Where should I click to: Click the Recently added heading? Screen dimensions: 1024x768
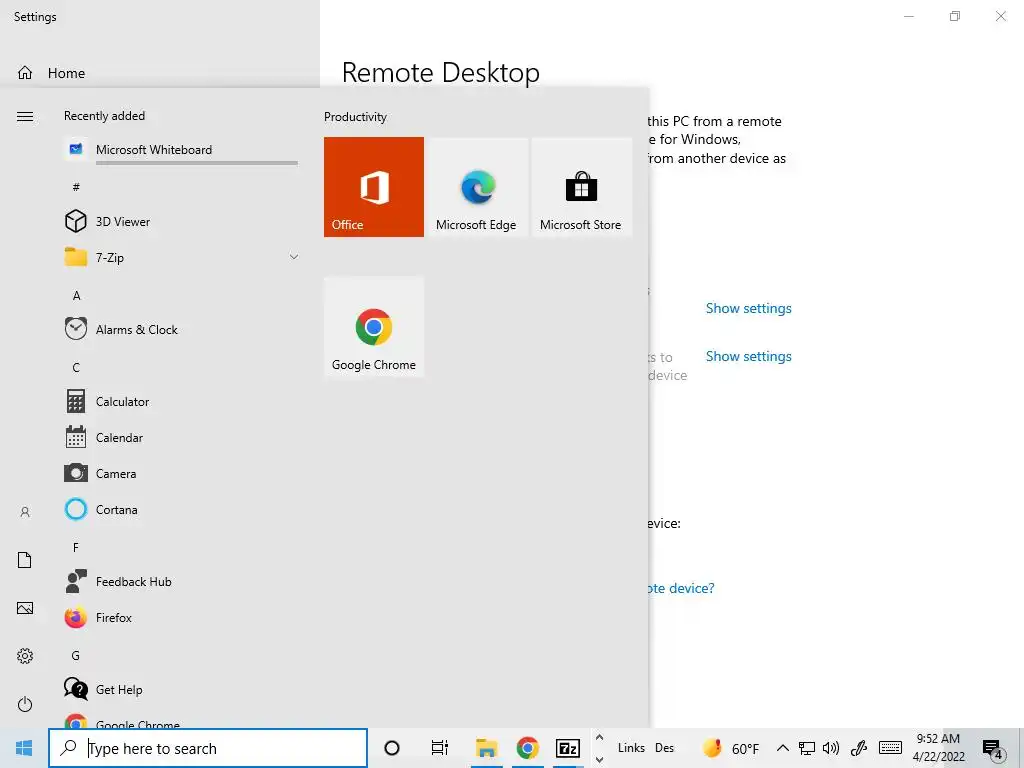tap(104, 116)
